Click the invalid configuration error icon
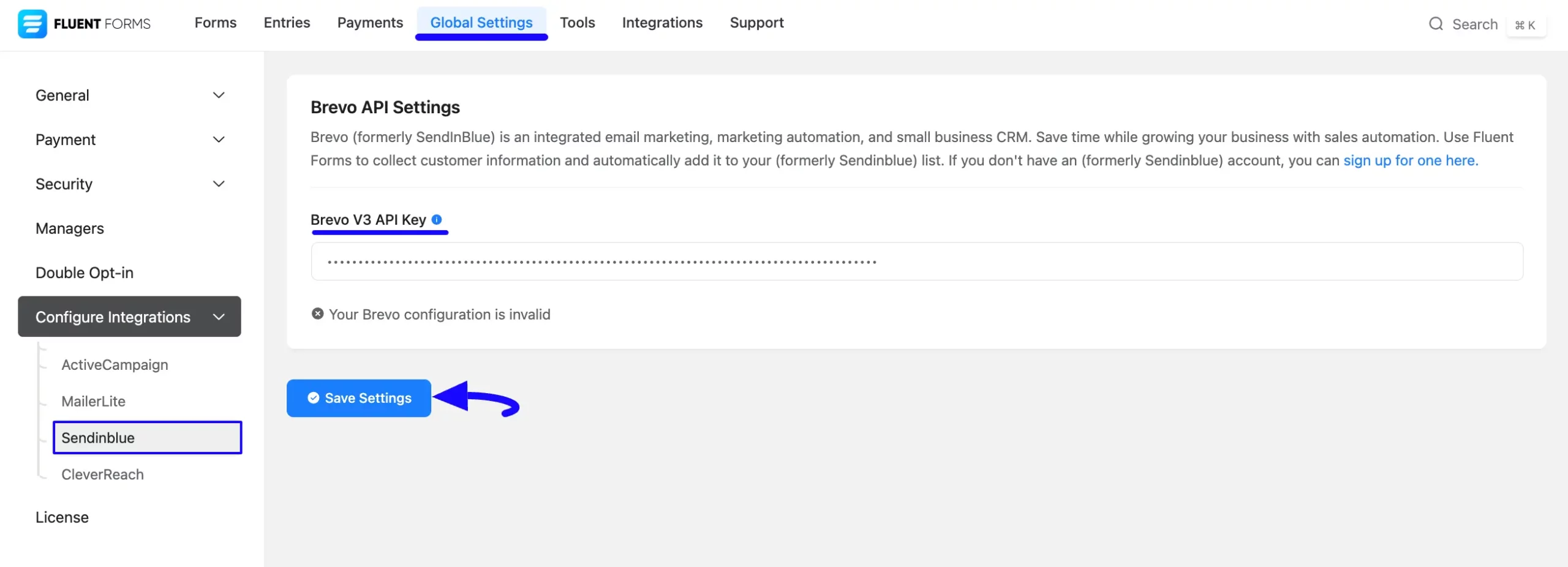The image size is (1568, 567). [x=317, y=314]
